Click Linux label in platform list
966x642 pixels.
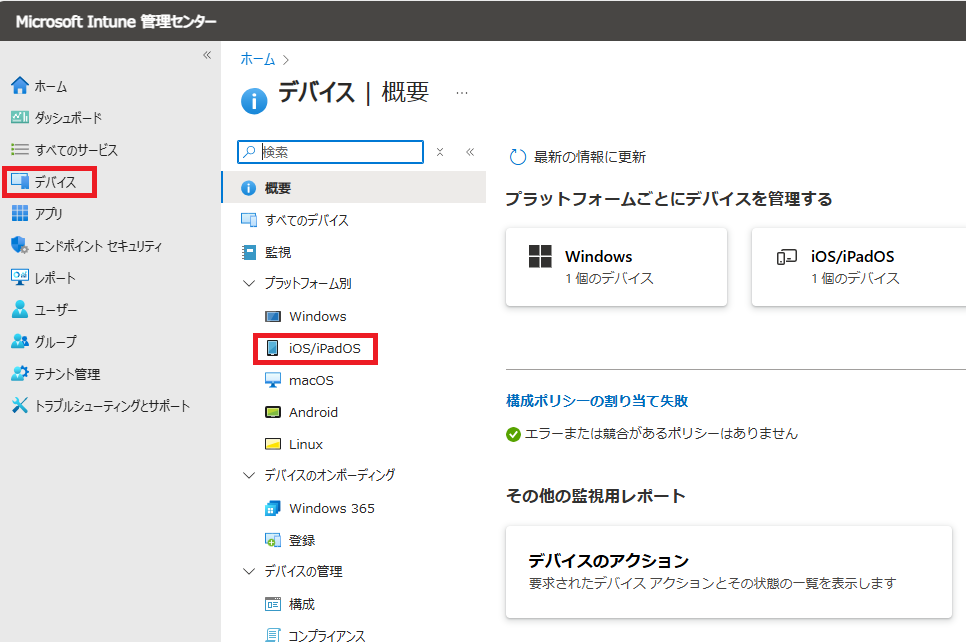pyautogui.click(x=306, y=444)
